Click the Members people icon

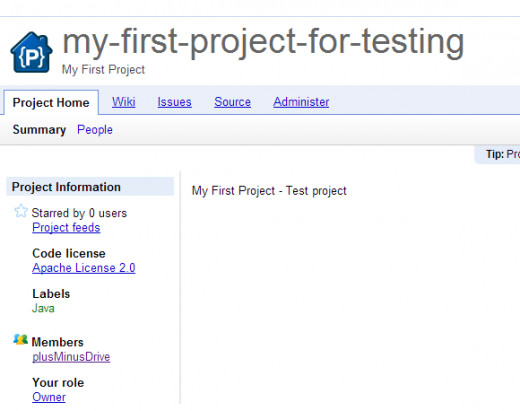click(20, 340)
